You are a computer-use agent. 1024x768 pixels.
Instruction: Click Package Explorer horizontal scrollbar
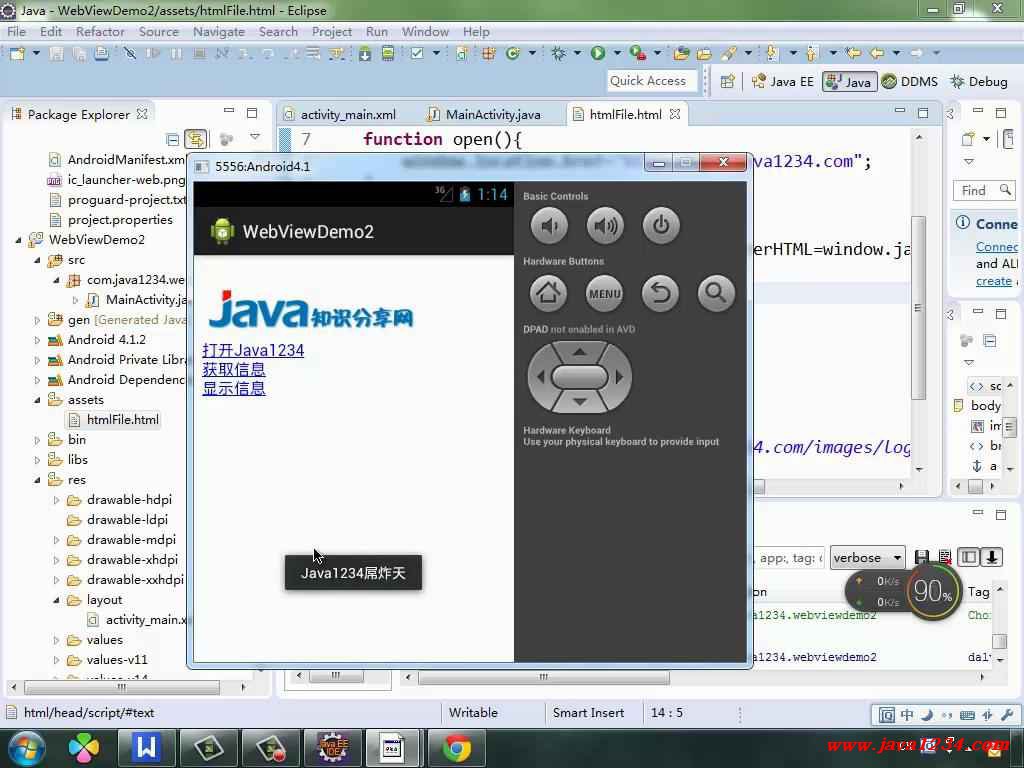point(121,687)
